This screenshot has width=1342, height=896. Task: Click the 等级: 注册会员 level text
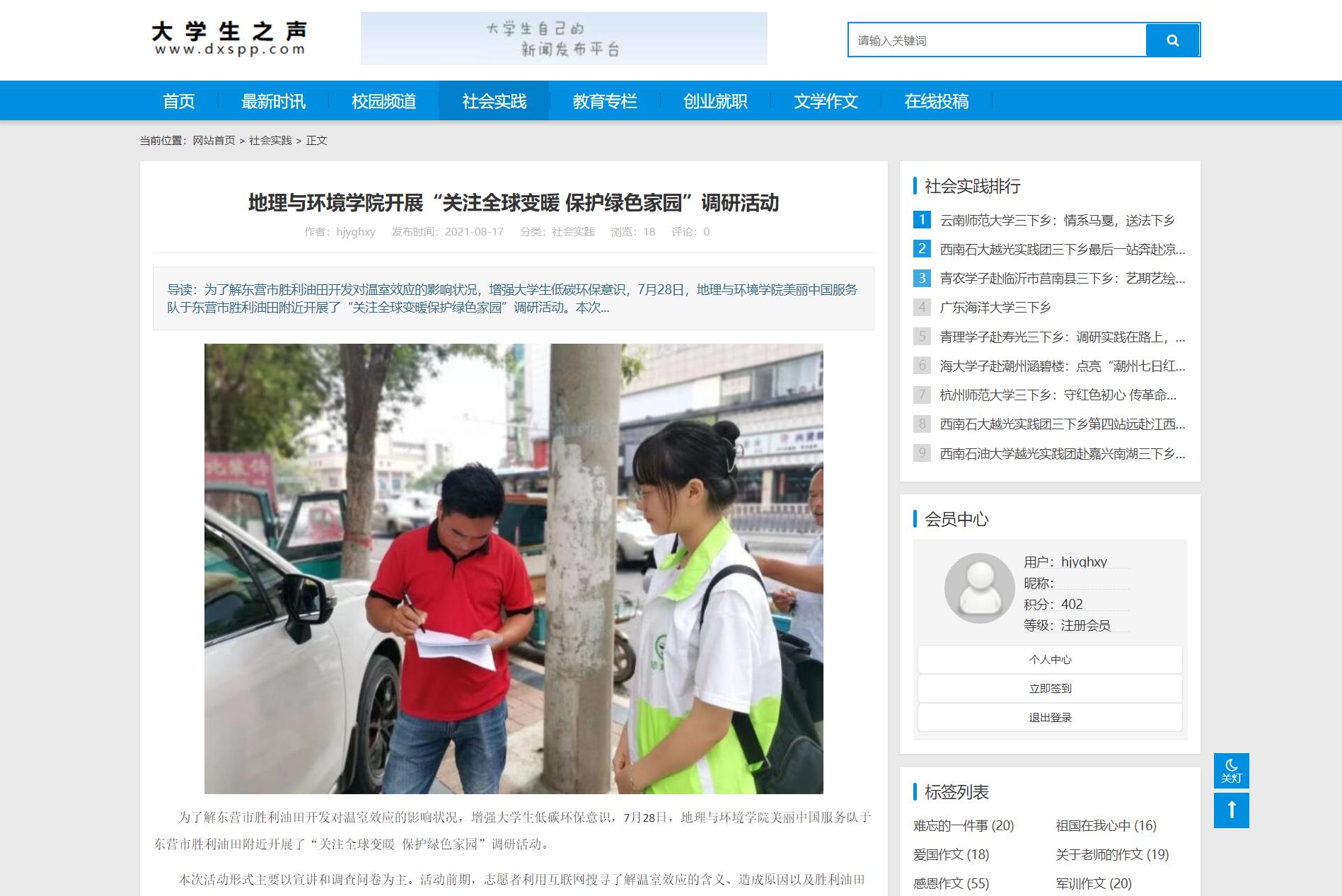[x=1067, y=625]
